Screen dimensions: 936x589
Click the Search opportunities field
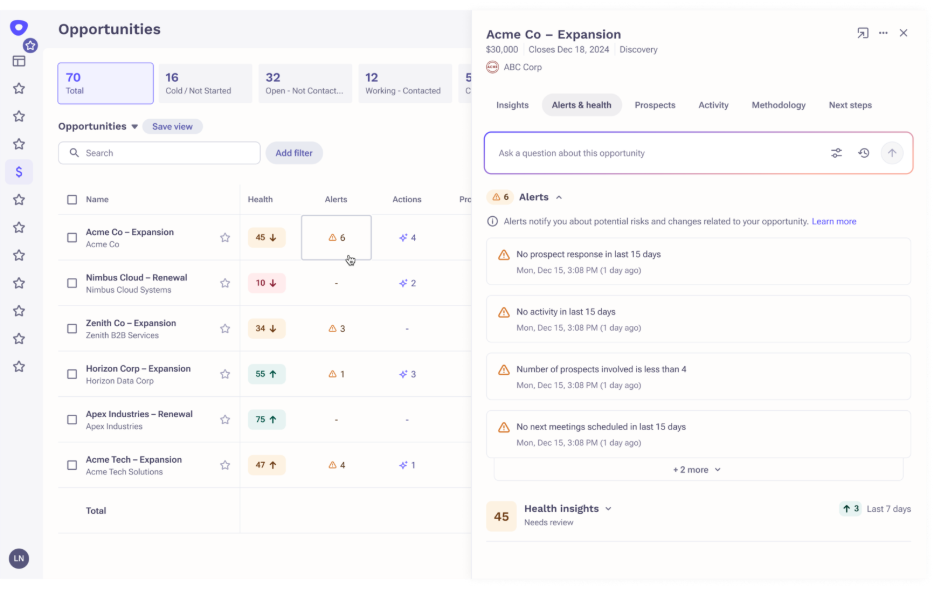(159, 153)
